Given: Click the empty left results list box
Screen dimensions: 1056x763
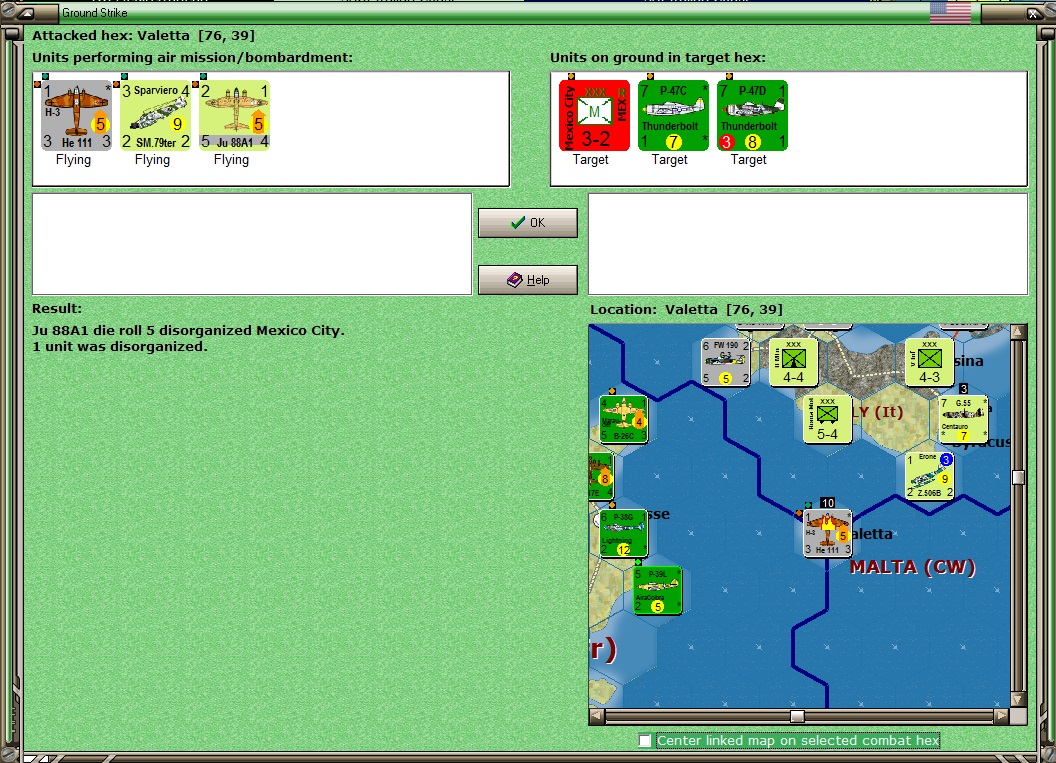Looking at the screenshot, I should click(x=252, y=244).
